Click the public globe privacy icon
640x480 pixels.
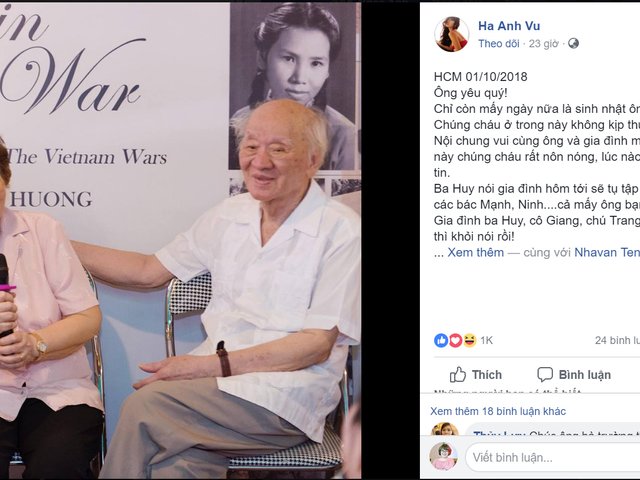pos(573,43)
